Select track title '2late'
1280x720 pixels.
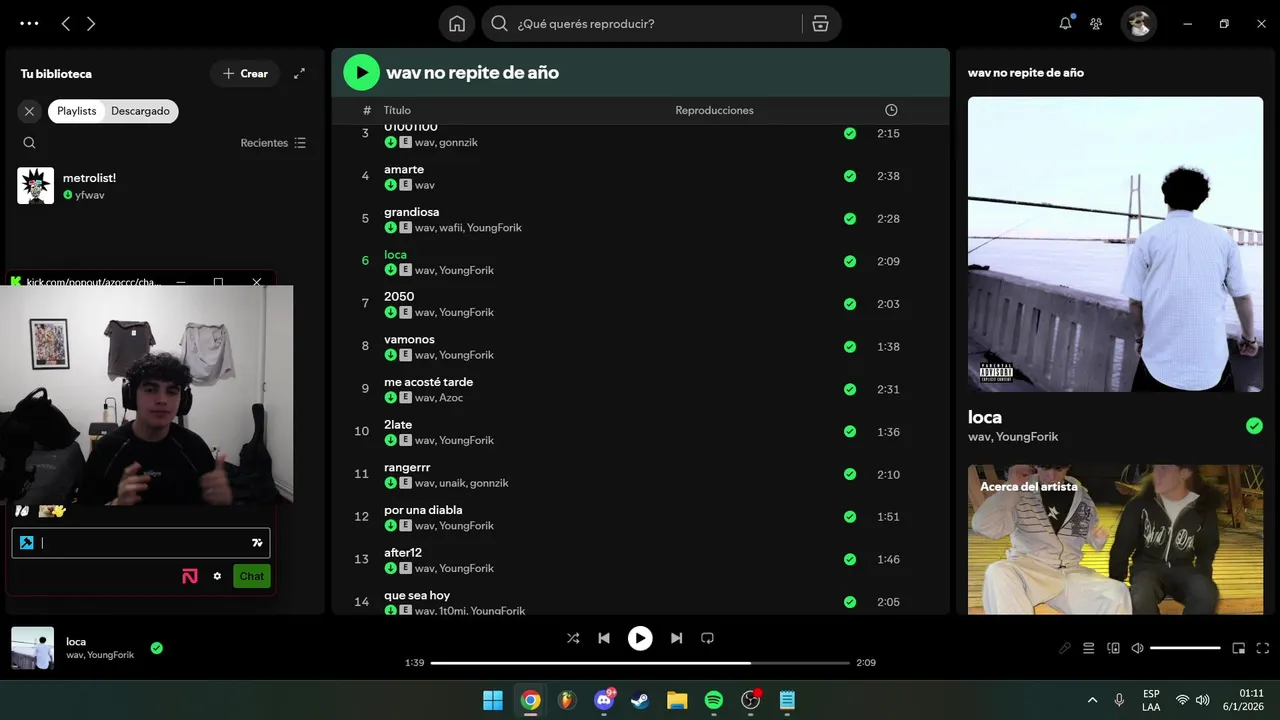click(x=398, y=425)
